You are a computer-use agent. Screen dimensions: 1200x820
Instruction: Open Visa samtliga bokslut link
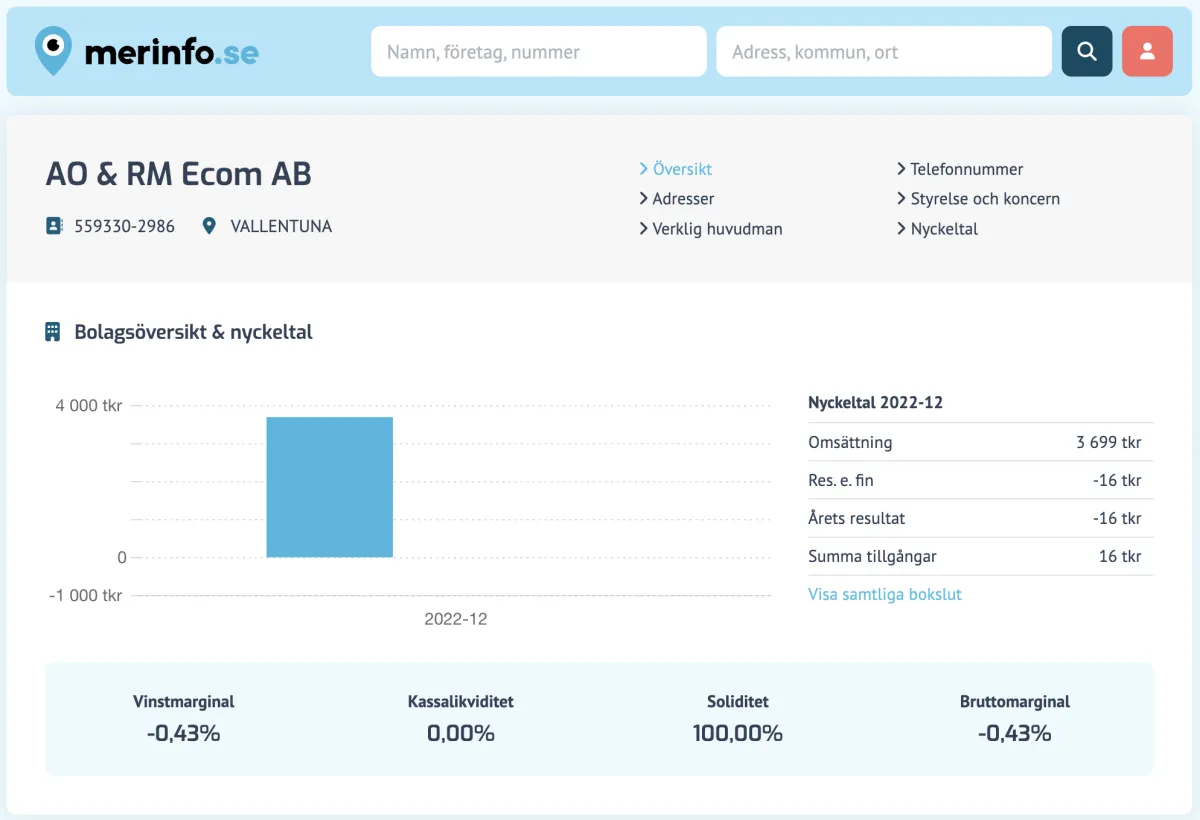tap(885, 594)
